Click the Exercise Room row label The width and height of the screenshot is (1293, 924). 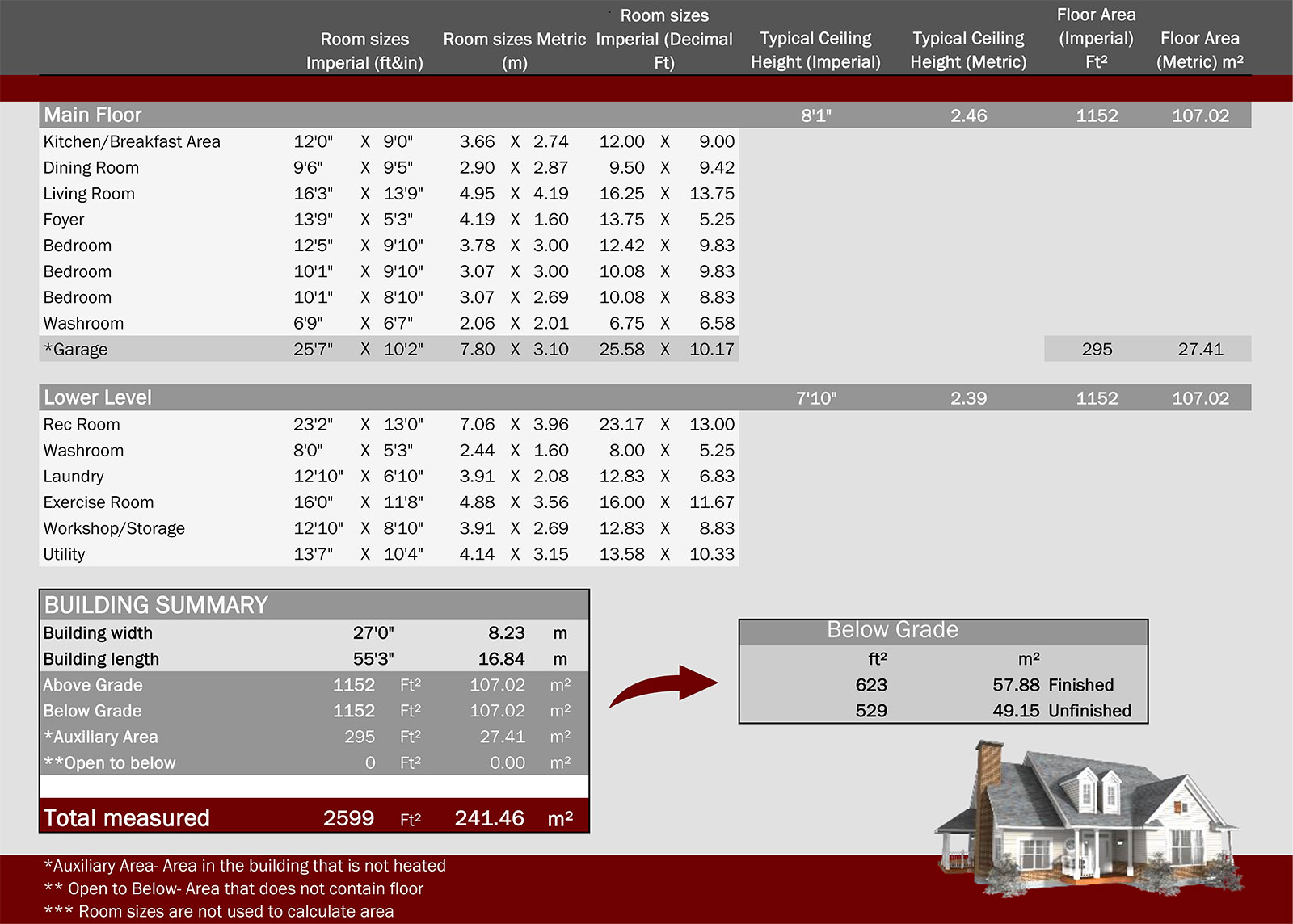click(99, 502)
